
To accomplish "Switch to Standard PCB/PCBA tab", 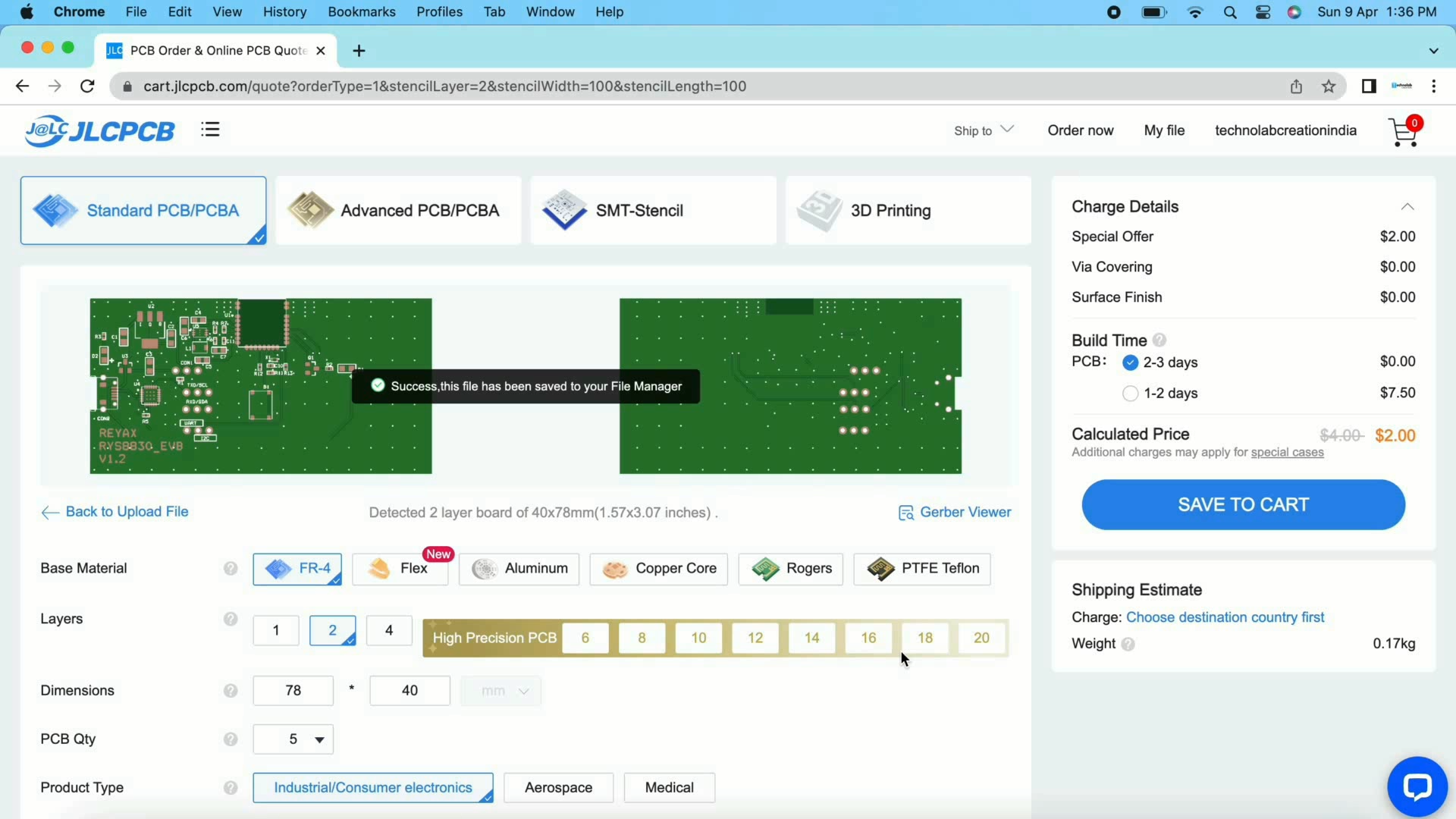I will point(143,211).
